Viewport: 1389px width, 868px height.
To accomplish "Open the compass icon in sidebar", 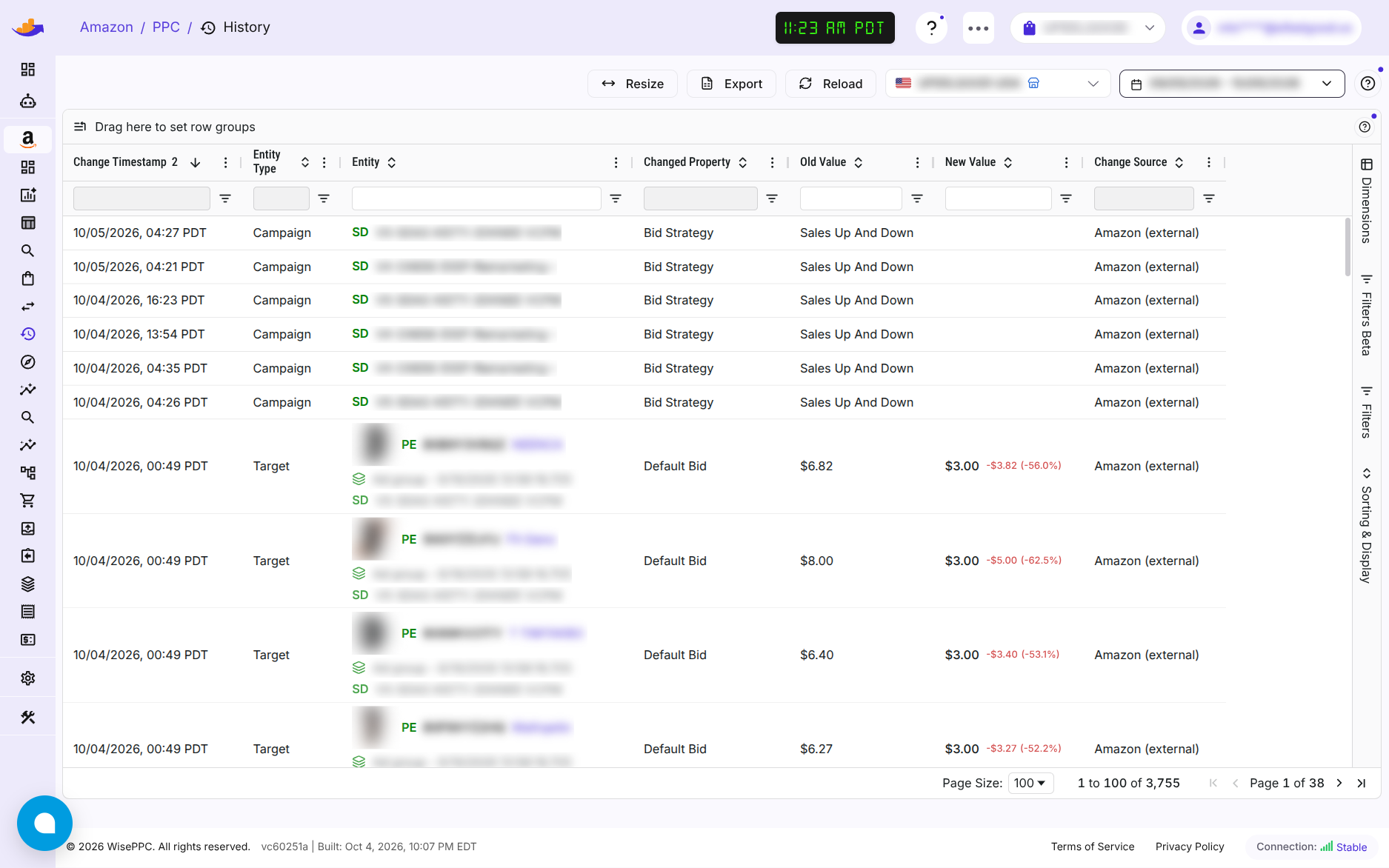I will (27, 362).
